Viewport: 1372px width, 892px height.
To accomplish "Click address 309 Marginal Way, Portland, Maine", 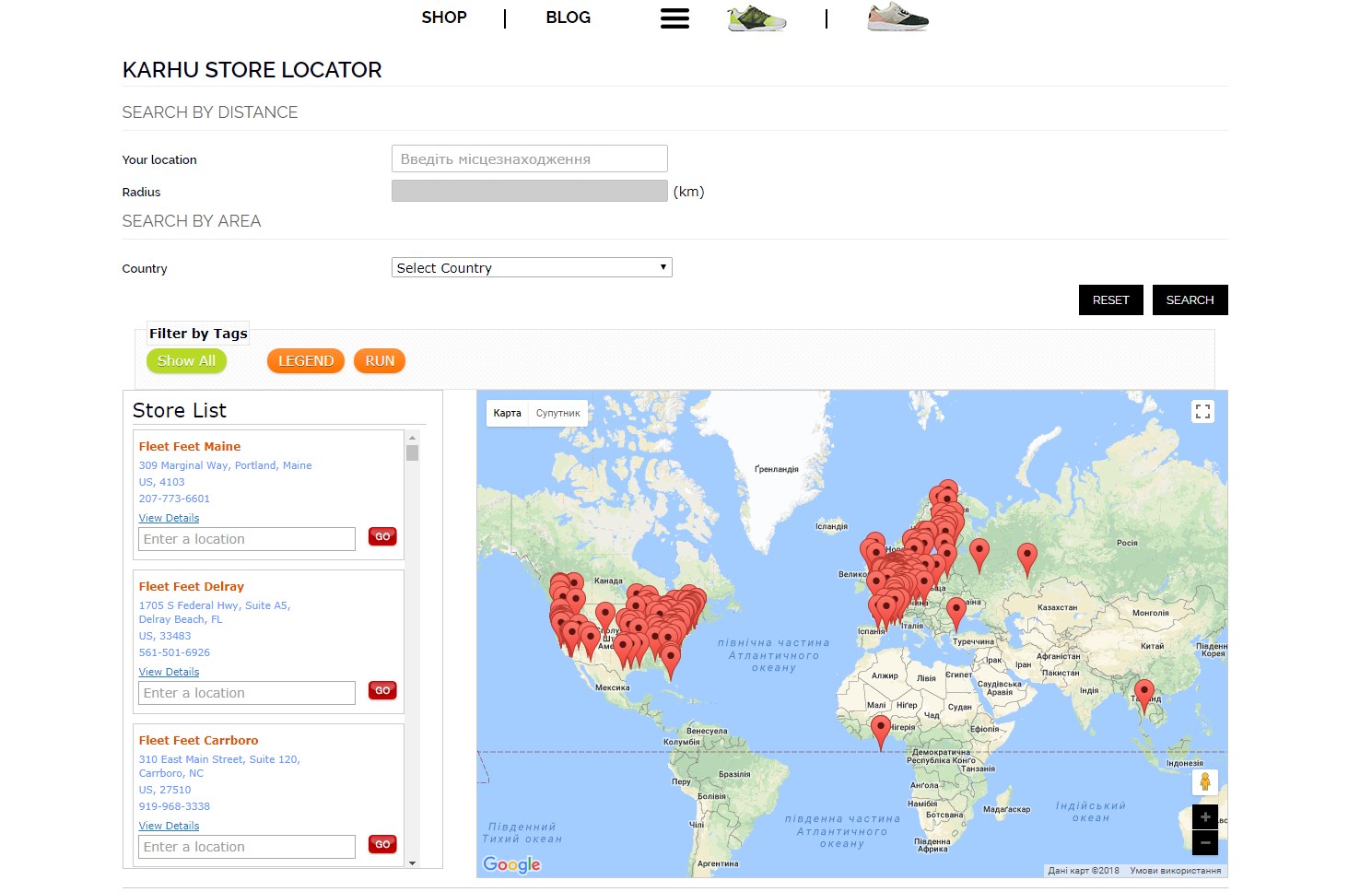I will pyautogui.click(x=225, y=465).
